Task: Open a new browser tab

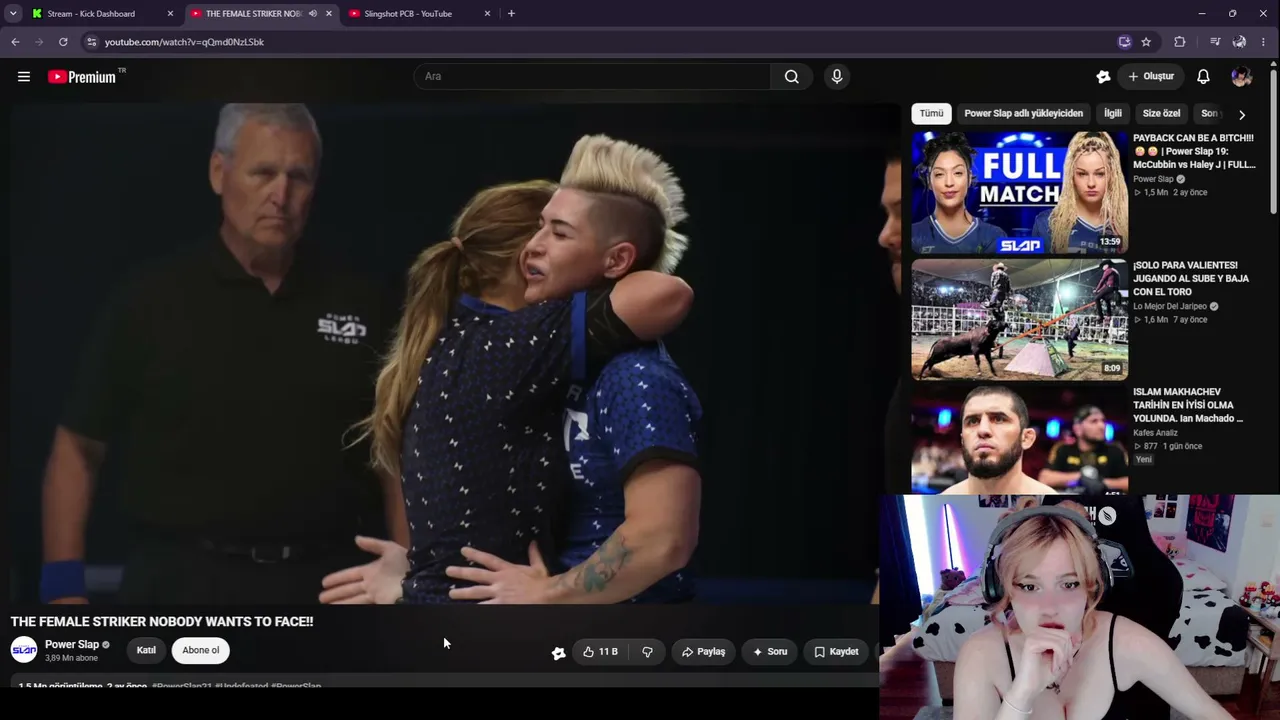Action: click(511, 14)
